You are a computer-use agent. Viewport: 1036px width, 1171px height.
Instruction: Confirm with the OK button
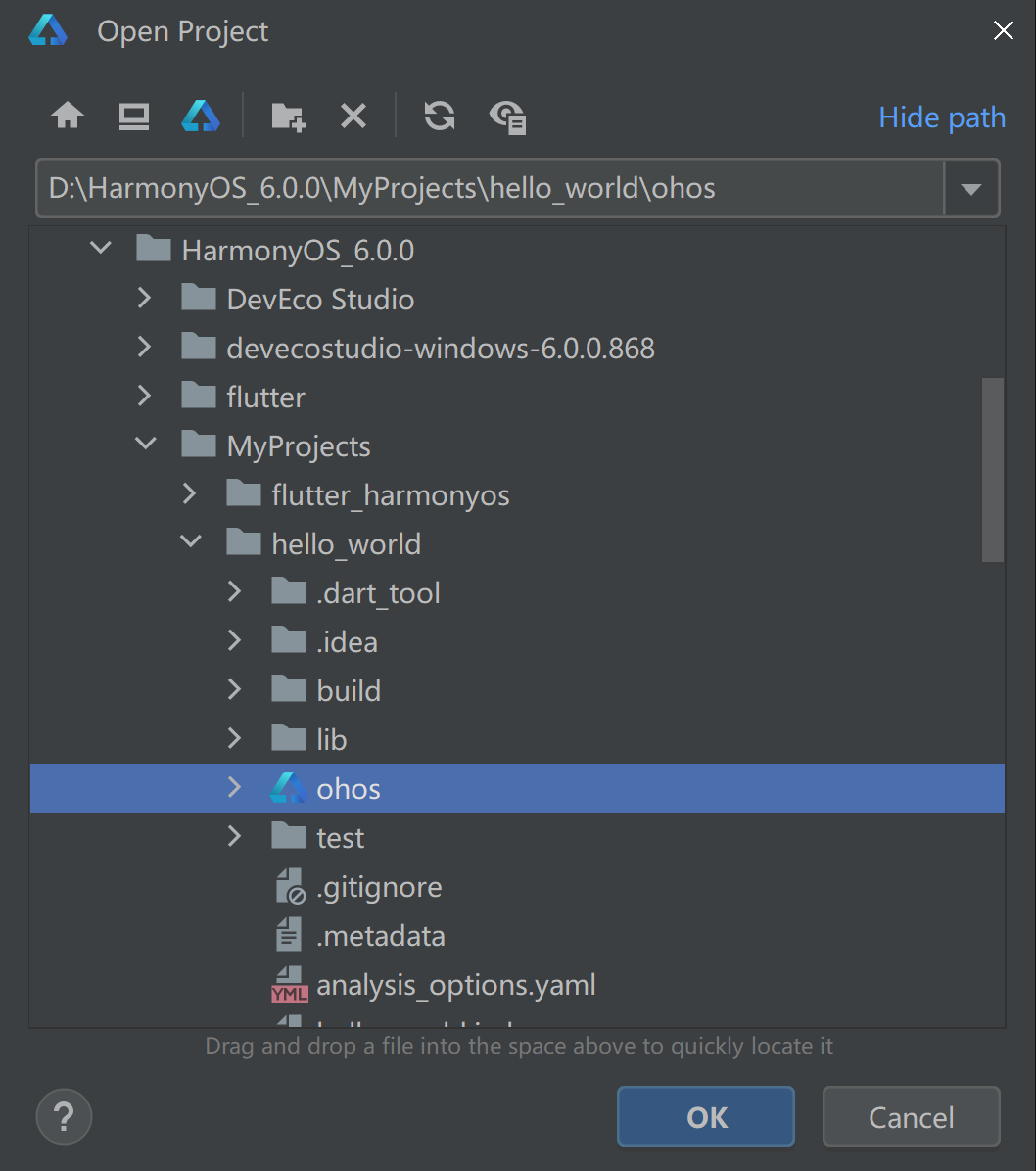[x=706, y=1116]
